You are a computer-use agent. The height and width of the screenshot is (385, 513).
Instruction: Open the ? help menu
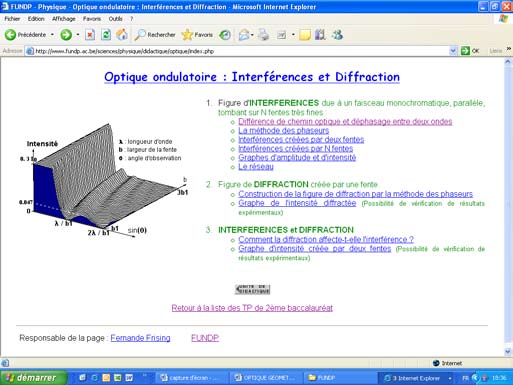point(132,19)
